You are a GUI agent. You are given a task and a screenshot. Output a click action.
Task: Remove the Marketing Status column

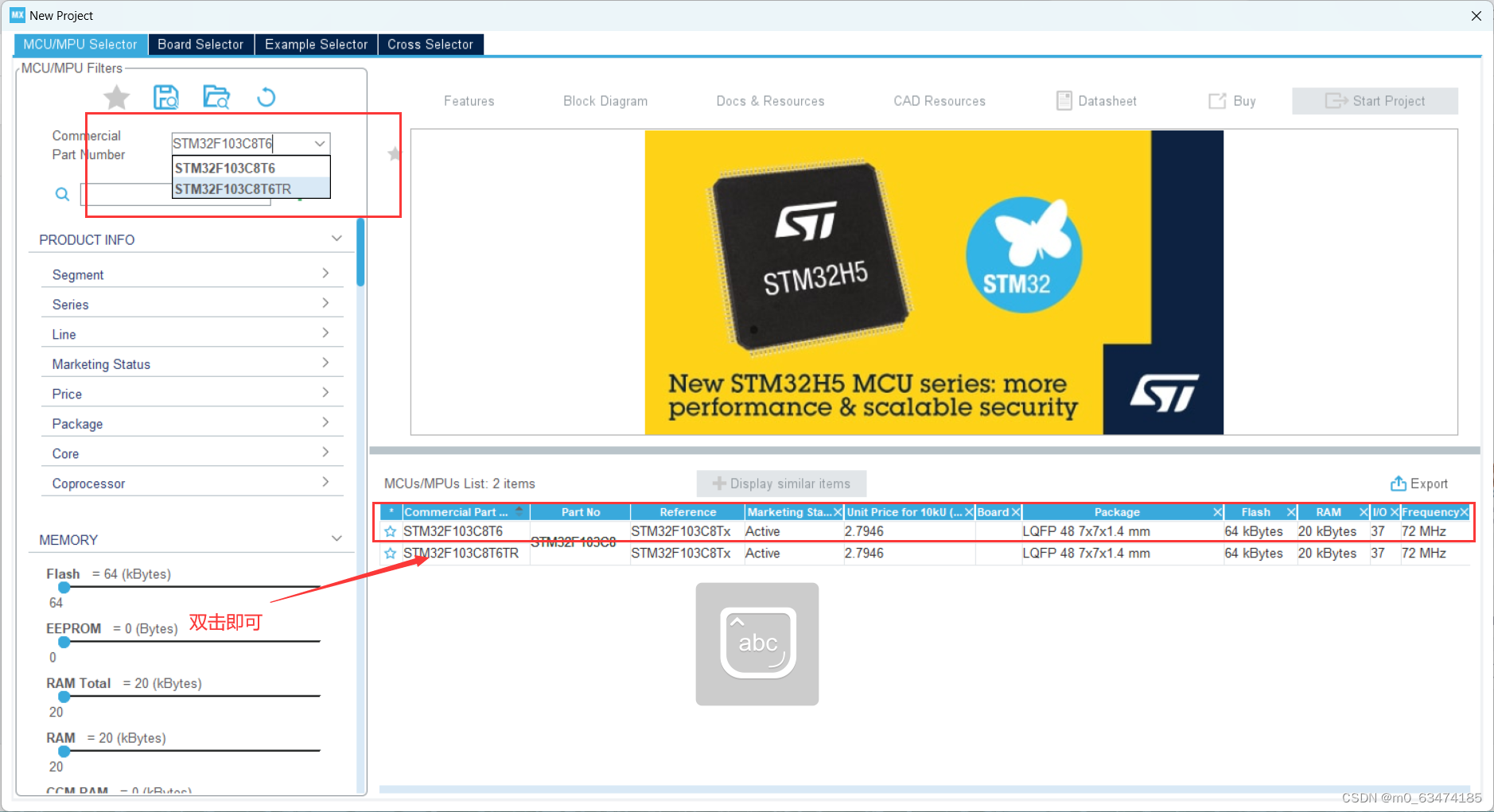coord(838,512)
